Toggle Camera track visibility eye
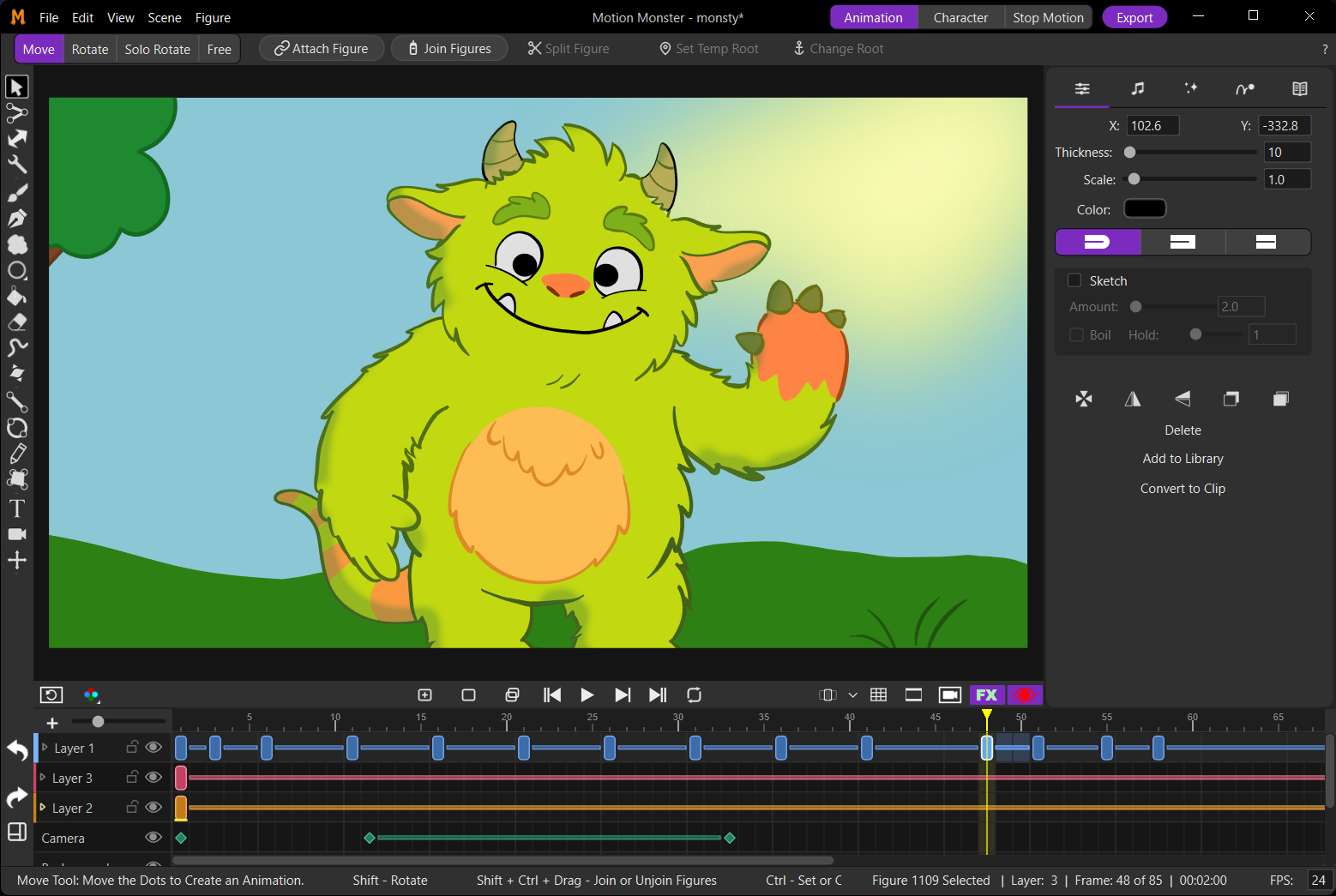 (153, 837)
